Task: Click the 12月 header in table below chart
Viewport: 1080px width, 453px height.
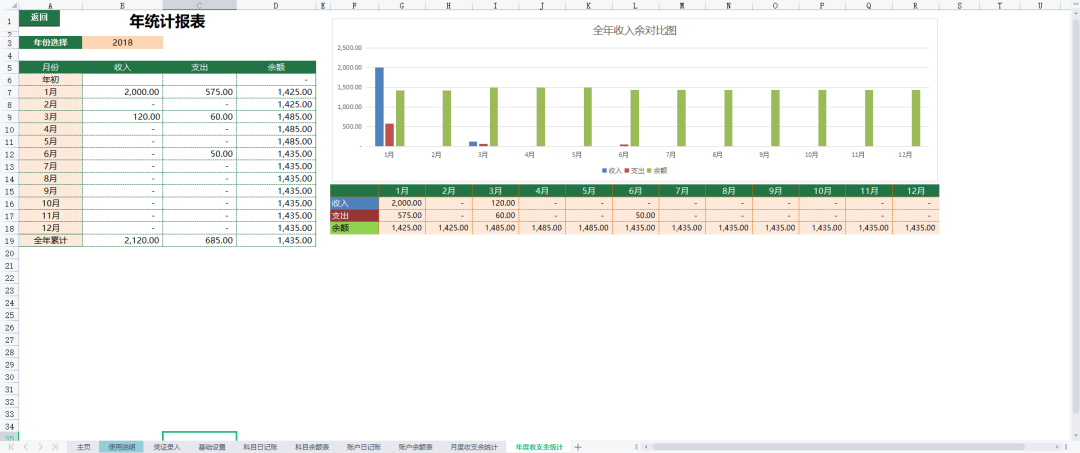Action: tap(915, 191)
